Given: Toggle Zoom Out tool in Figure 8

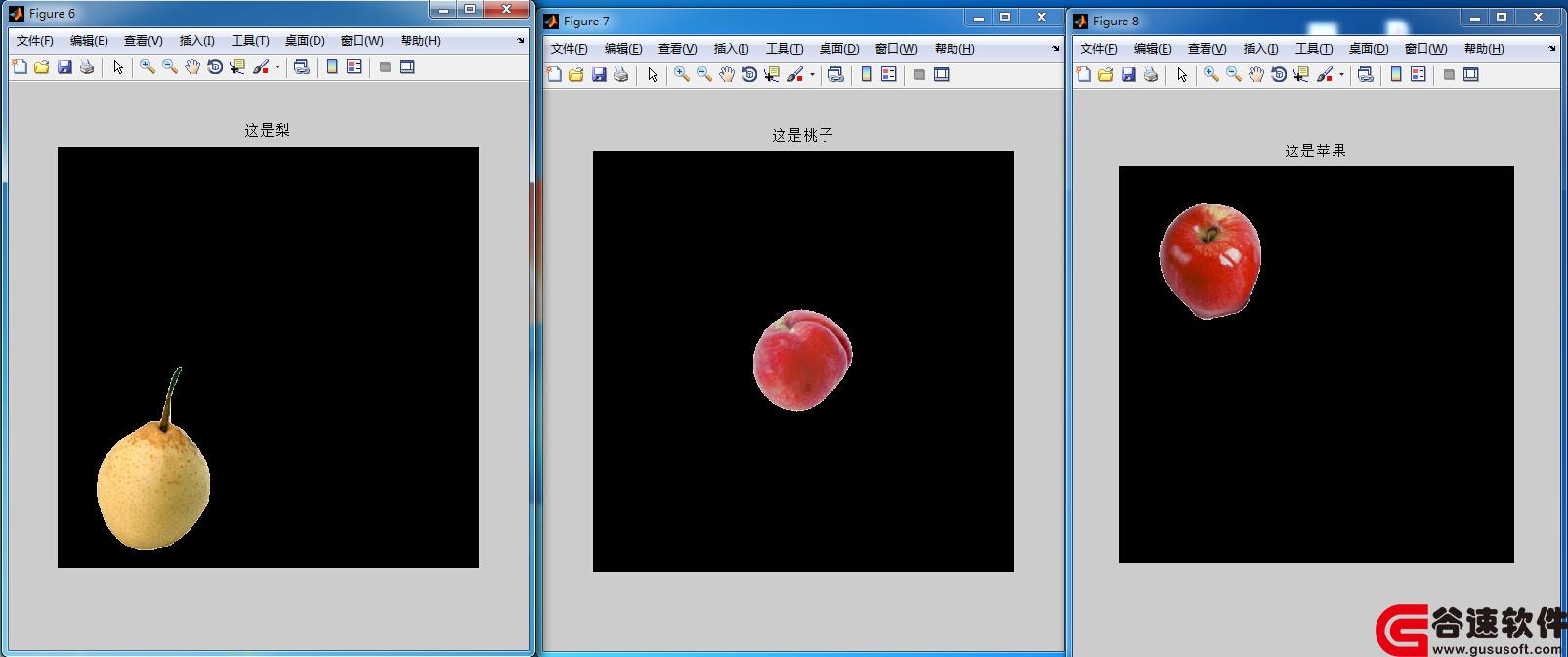Looking at the screenshot, I should (x=1234, y=74).
